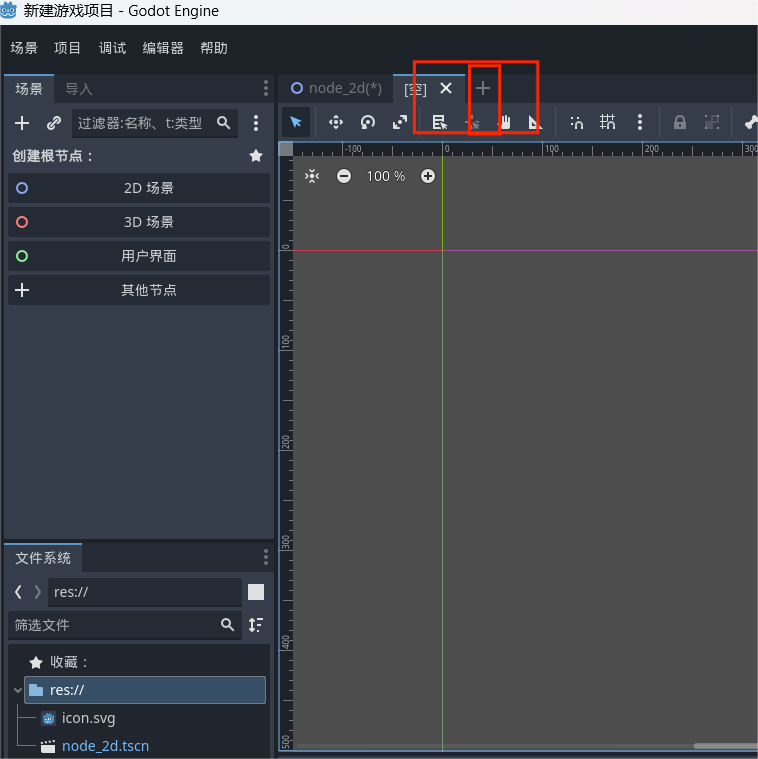Center the view with zoom reset icon
This screenshot has height=759, width=758.
(x=312, y=176)
